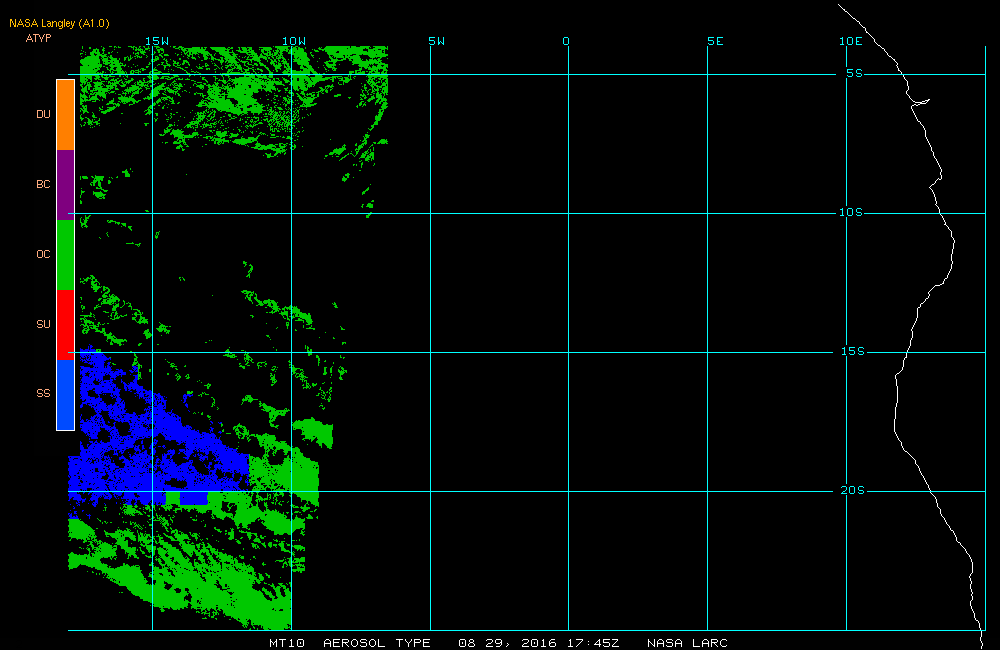Click the ATYP label
Screen dimensions: 1000x650
point(38,38)
